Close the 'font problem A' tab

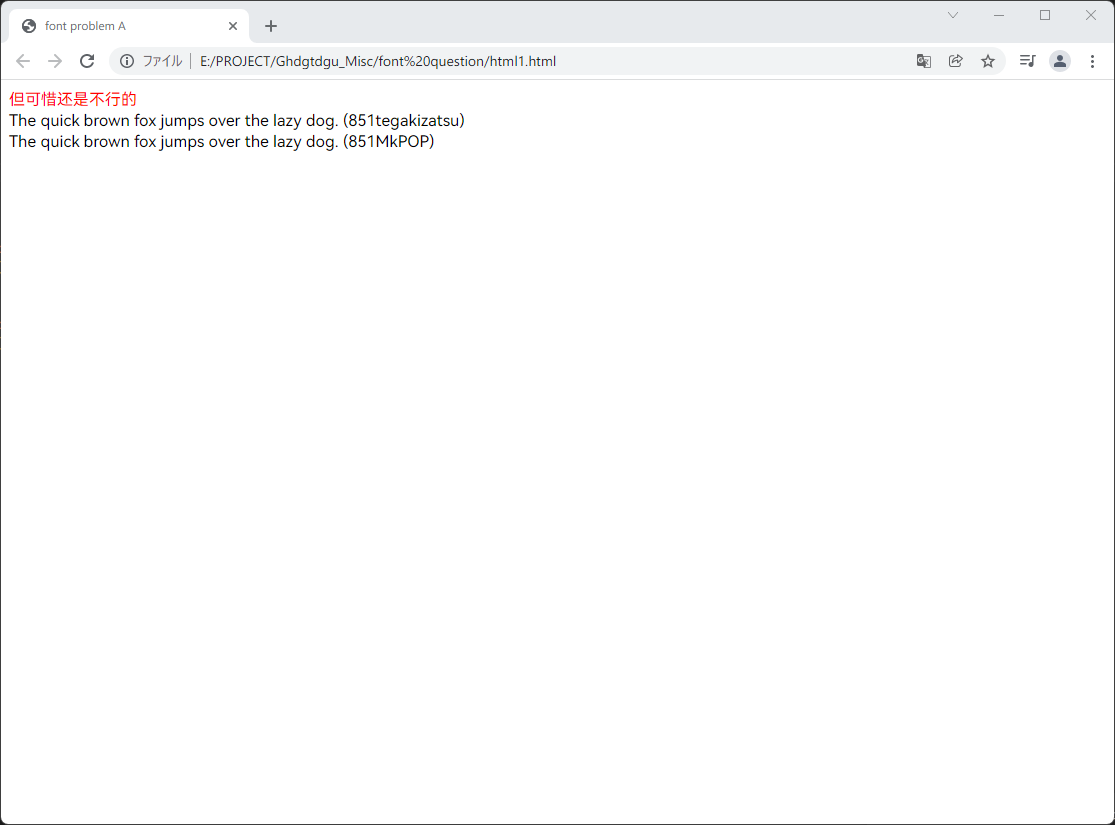(x=233, y=26)
